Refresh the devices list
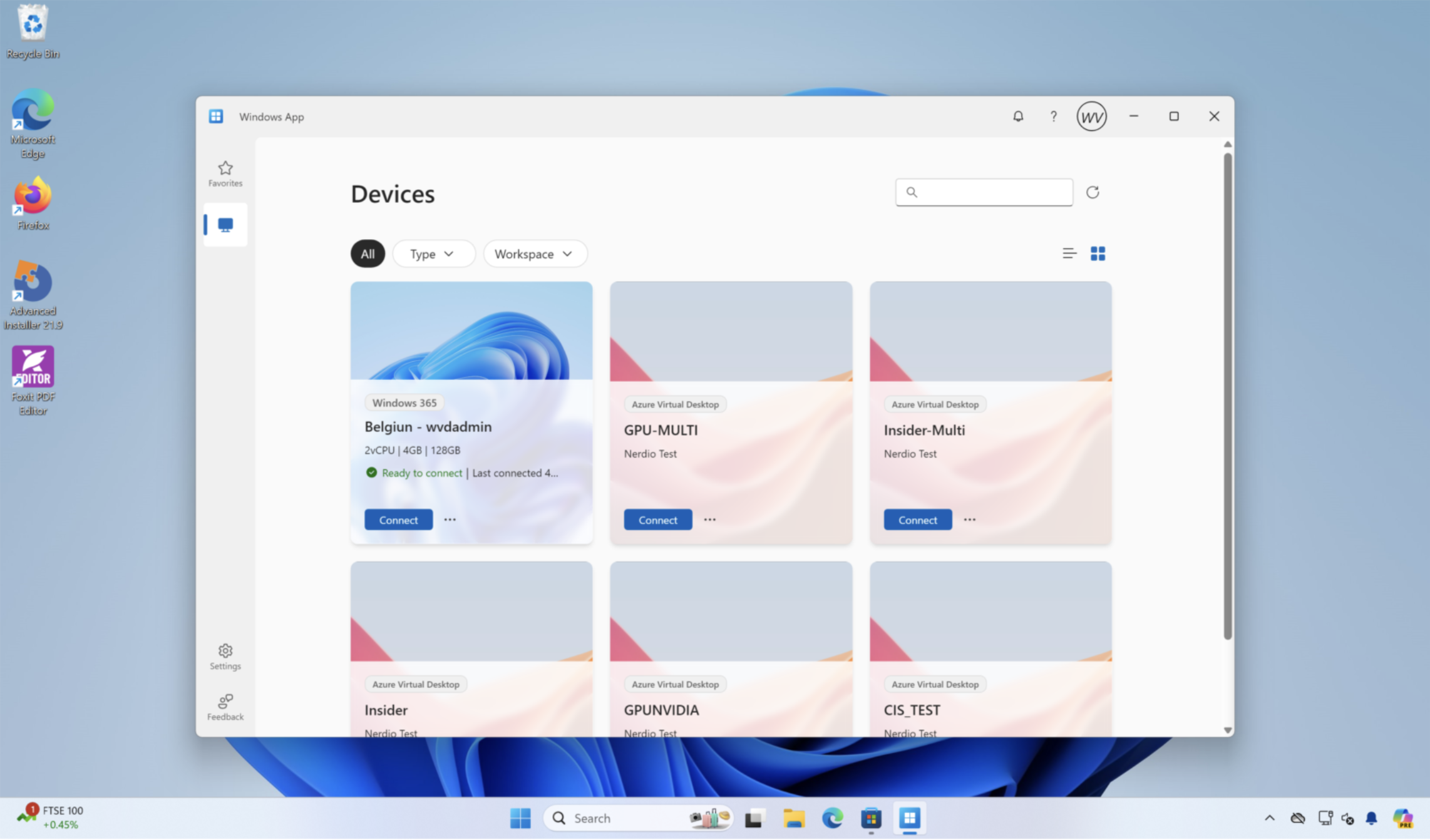 coord(1093,192)
